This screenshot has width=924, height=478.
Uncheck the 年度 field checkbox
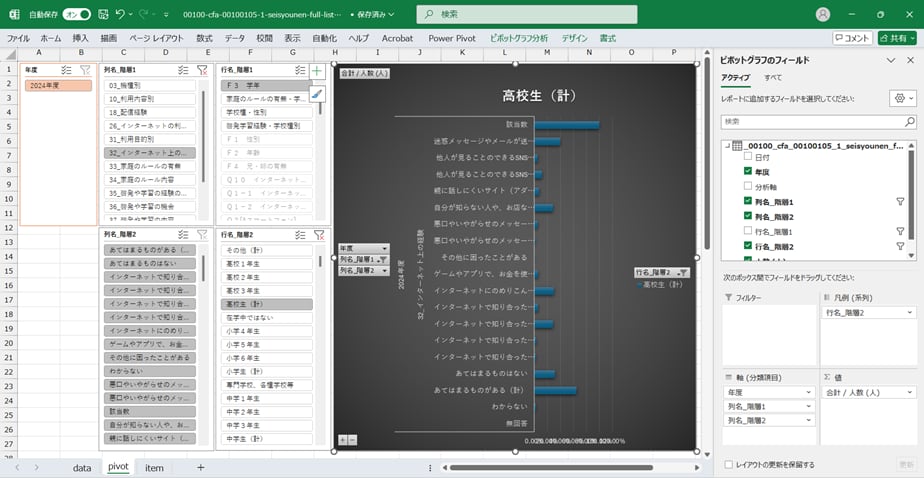(748, 172)
